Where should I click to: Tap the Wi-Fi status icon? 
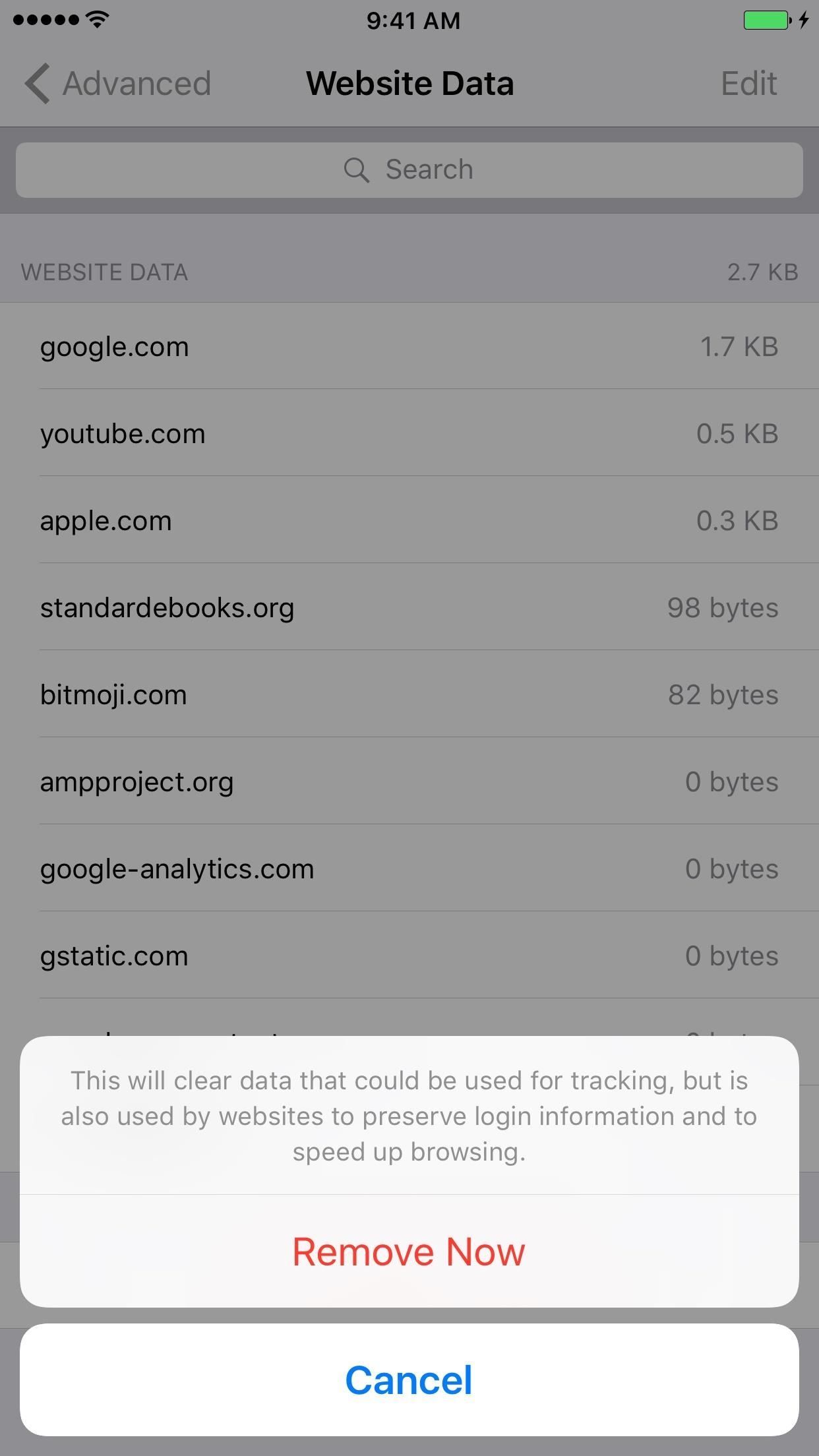[98, 20]
